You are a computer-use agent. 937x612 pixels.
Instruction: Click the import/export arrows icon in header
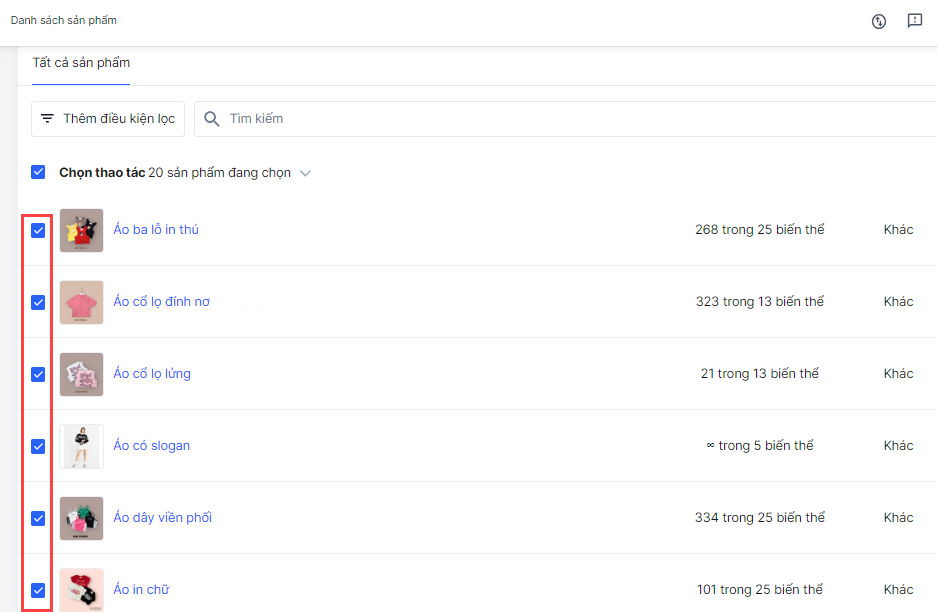(x=879, y=21)
